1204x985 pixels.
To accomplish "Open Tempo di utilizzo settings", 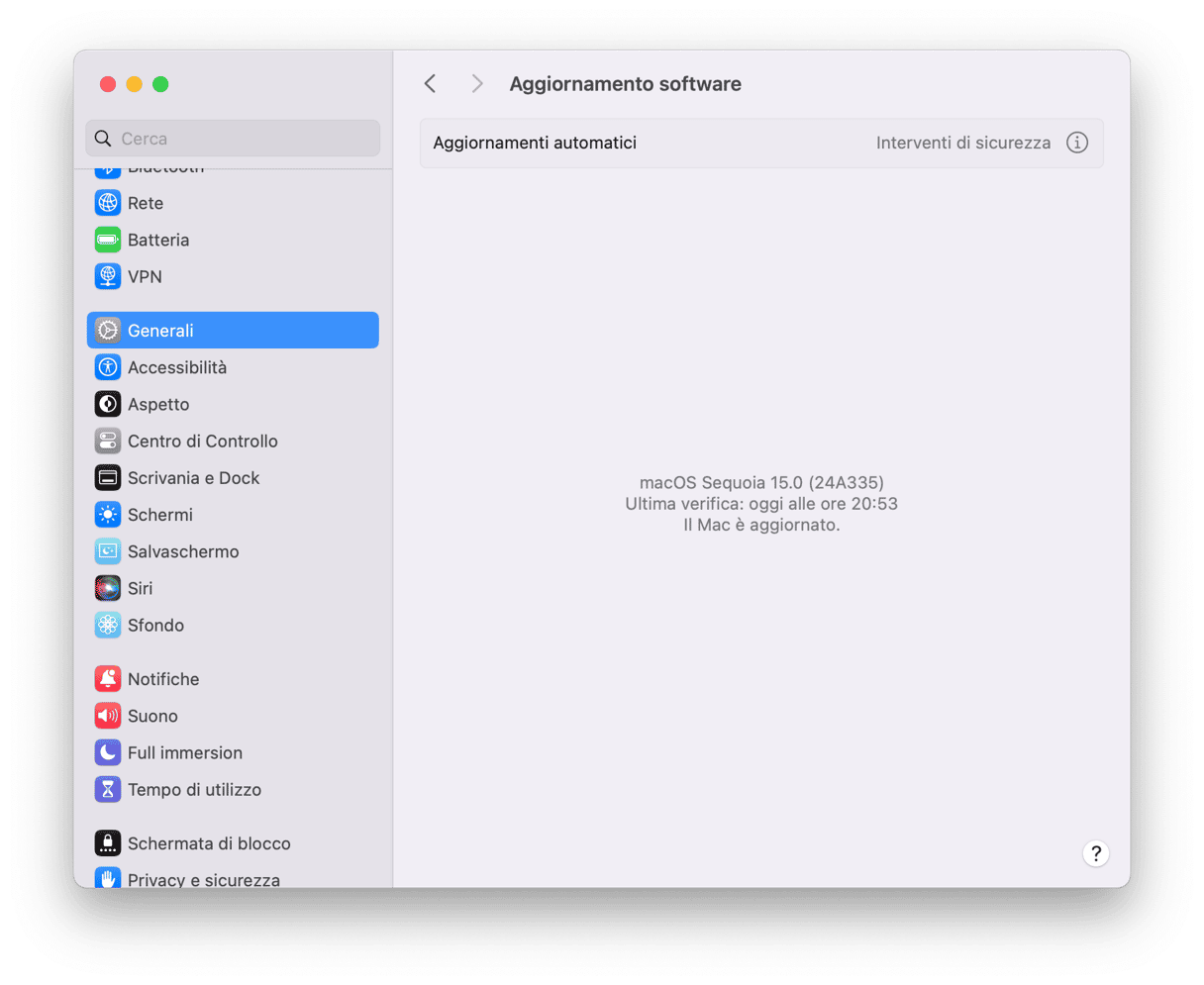I will pos(194,790).
